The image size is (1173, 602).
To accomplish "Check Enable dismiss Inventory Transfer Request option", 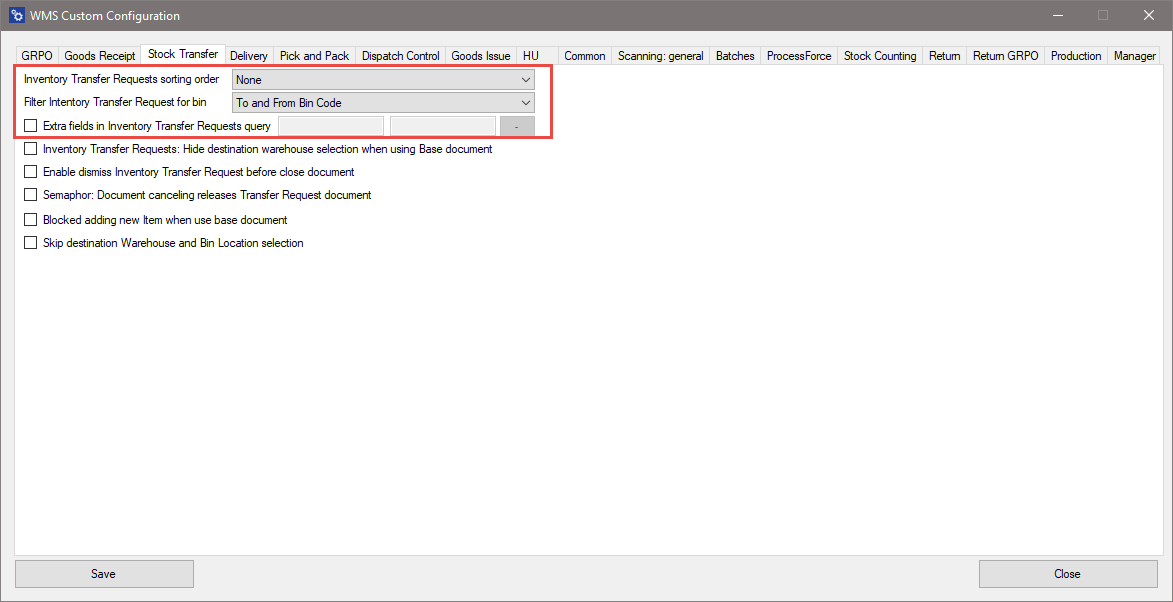I will point(31,172).
